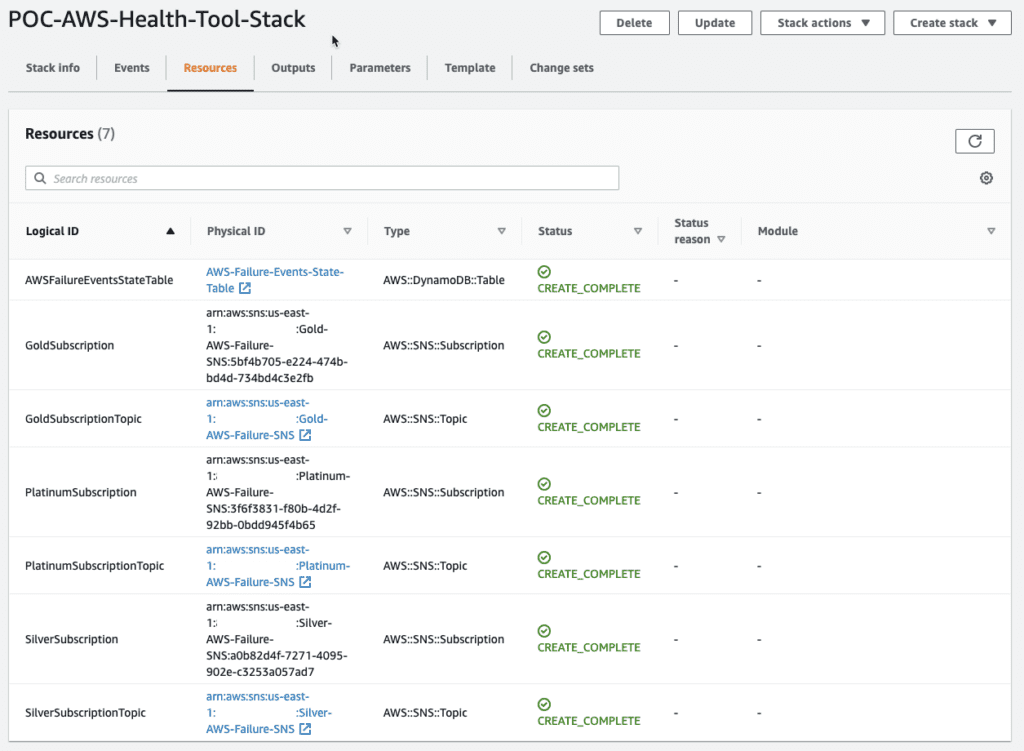This screenshot has width=1024, height=751.
Task: Open the Create stack dropdown
Action: (952, 23)
